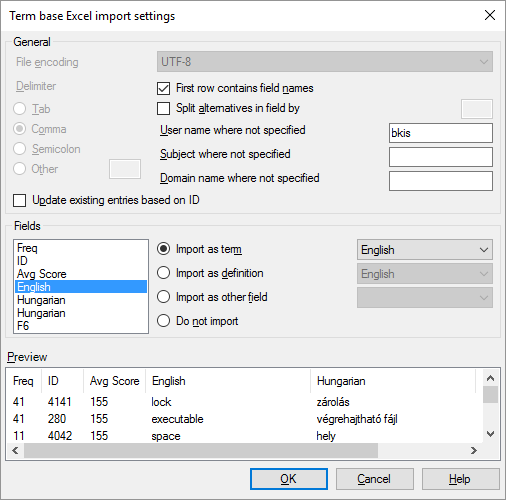Open the definition language dropdown
Image resolution: width=506 pixels, height=500 pixels.
click(425, 274)
